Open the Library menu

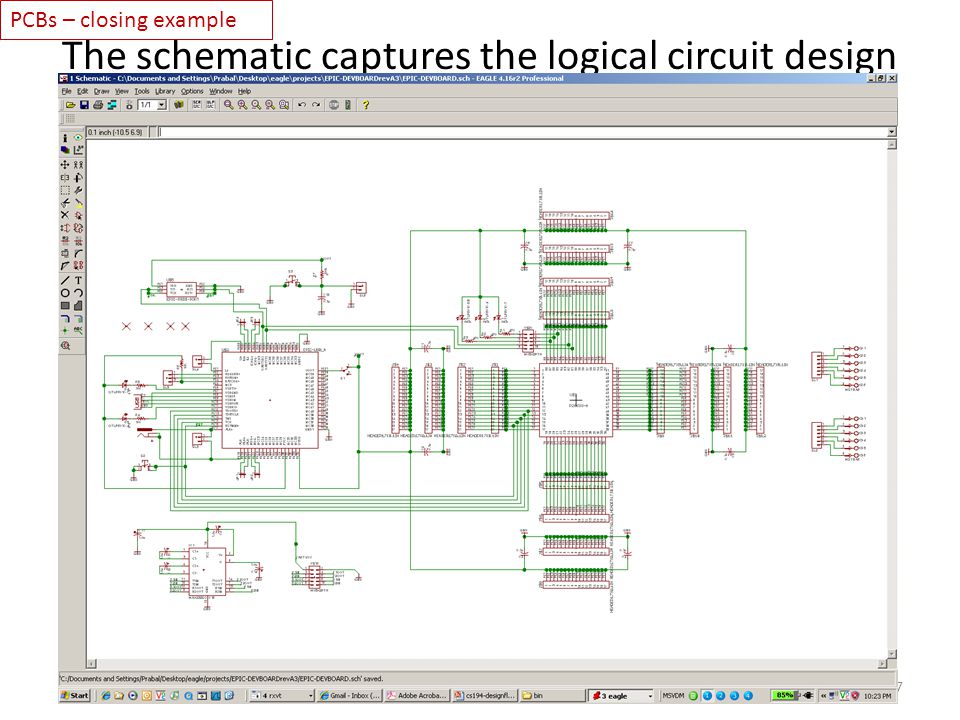pos(165,91)
